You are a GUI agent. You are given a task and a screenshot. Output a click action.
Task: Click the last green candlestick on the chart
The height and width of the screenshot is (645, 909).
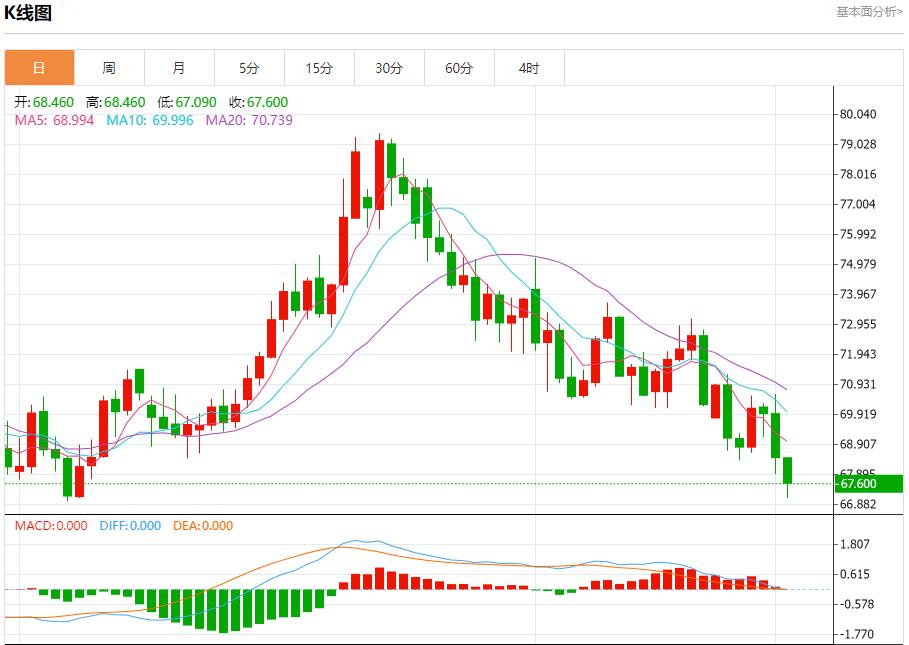click(788, 471)
